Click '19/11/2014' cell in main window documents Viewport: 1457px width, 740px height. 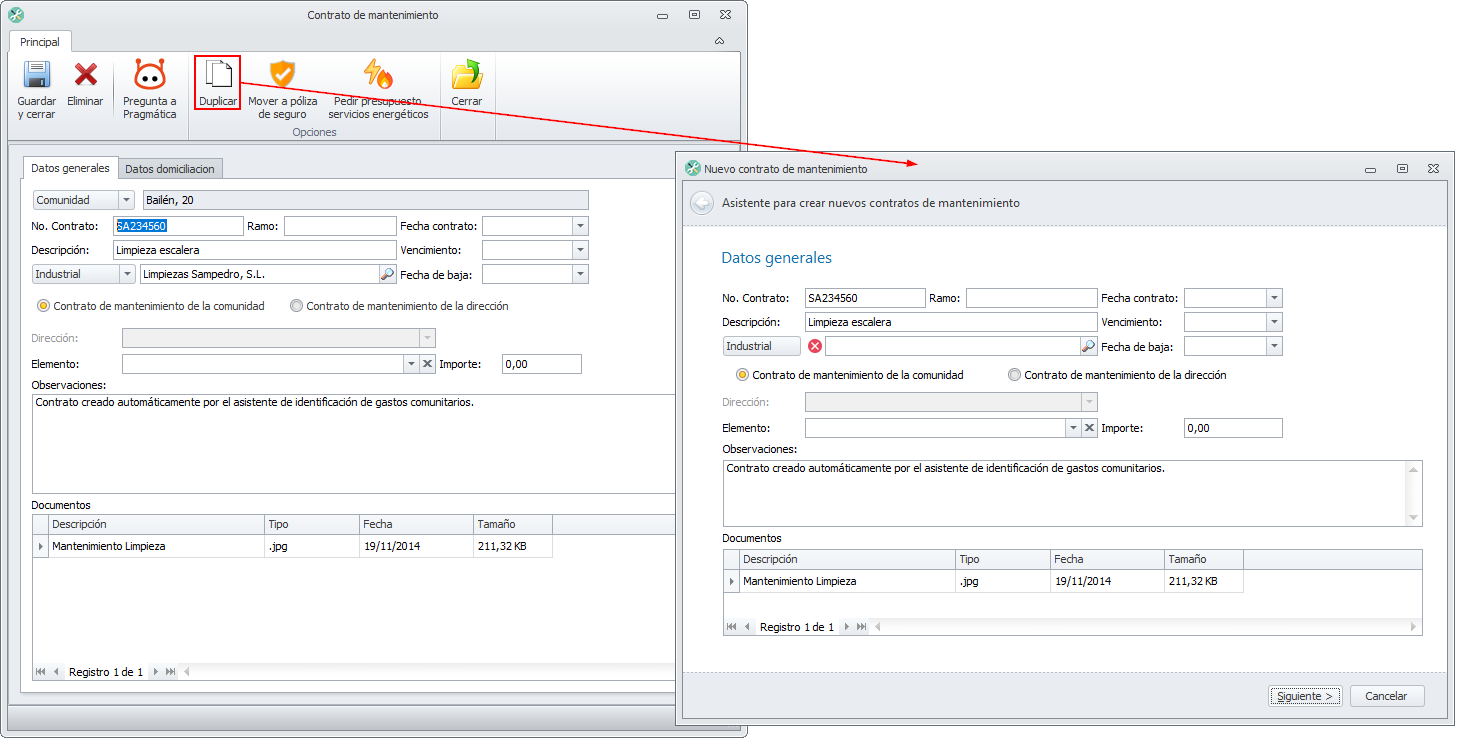tap(417, 546)
